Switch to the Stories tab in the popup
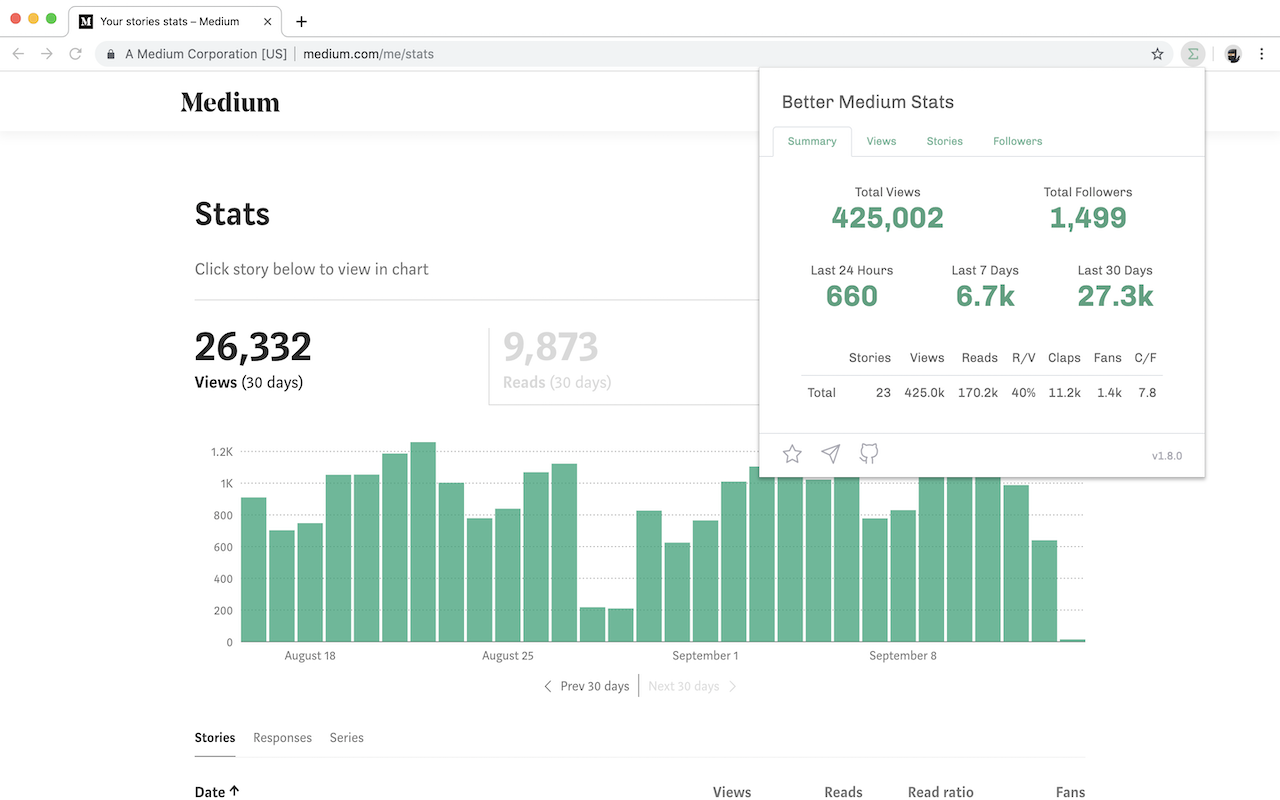The image size is (1280, 800). [944, 141]
